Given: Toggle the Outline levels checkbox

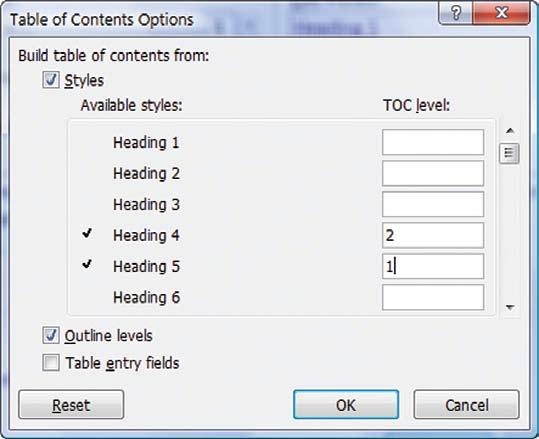Looking at the screenshot, I should [x=51, y=335].
